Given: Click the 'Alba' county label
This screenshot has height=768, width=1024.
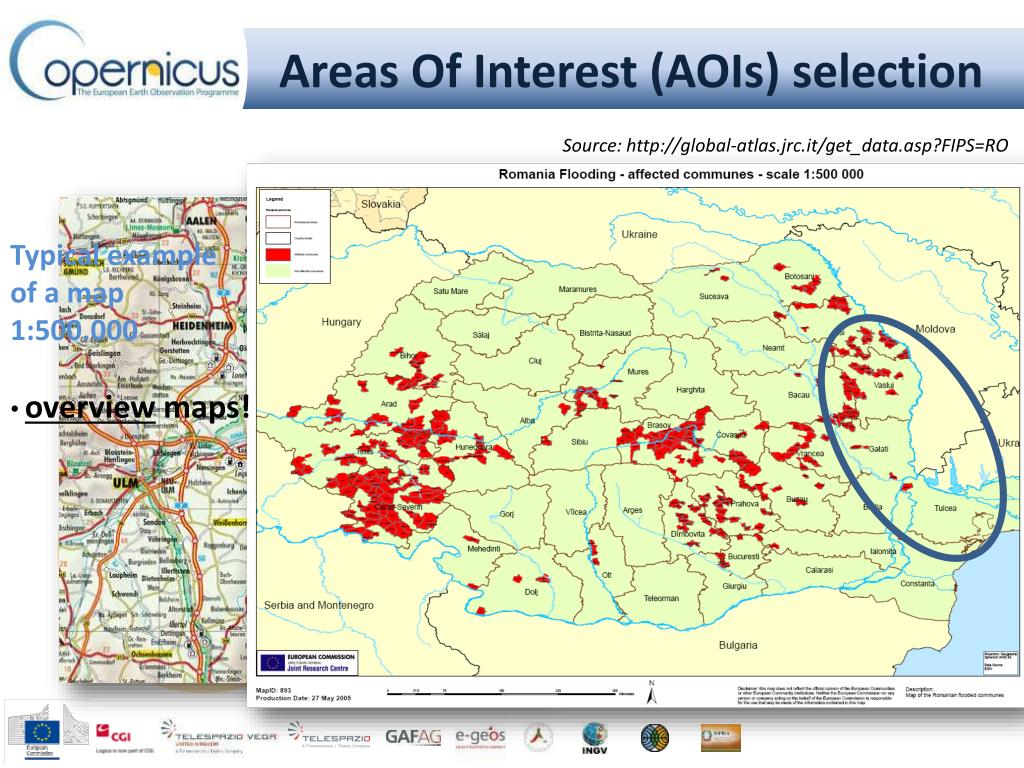Looking at the screenshot, I should tap(528, 421).
